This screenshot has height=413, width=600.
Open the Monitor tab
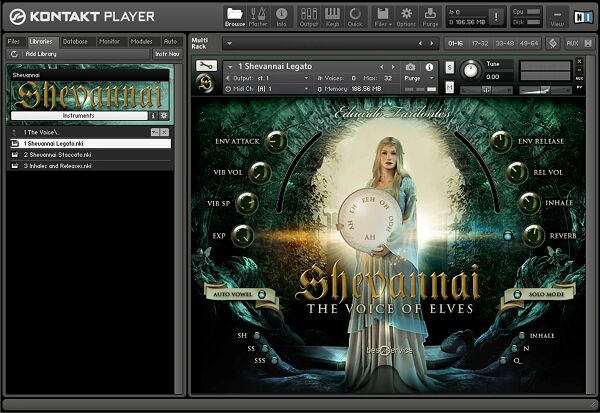pos(109,41)
